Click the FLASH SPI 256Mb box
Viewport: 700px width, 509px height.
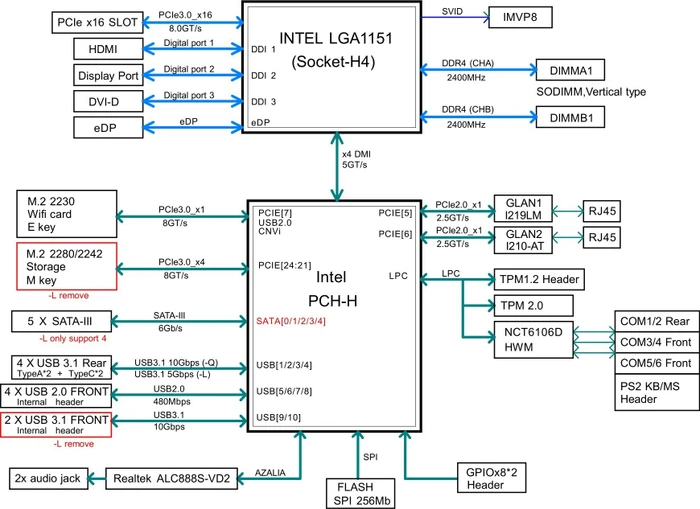click(360, 494)
